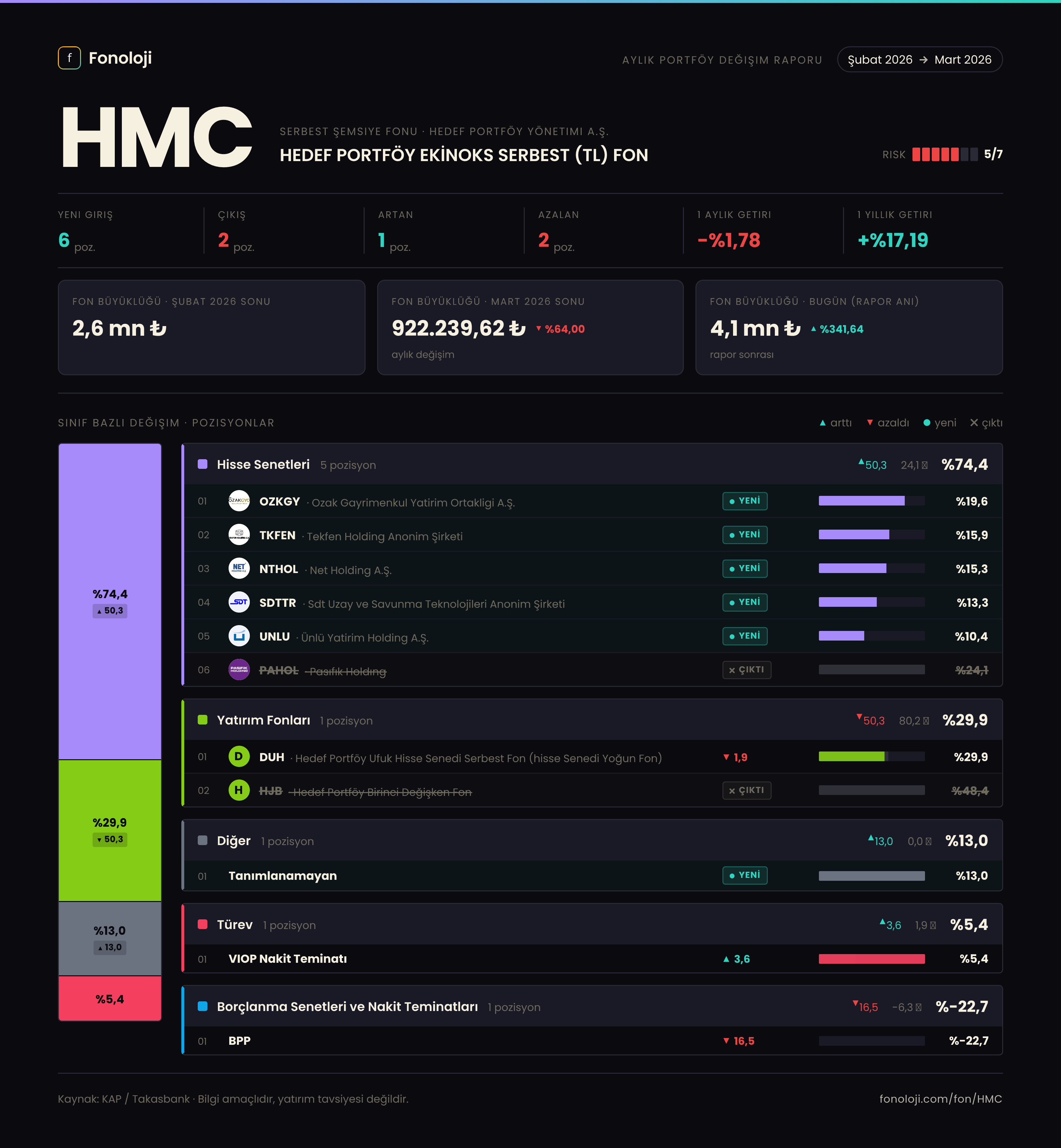The height and width of the screenshot is (1148, 1061).
Task: Click the TKFEN ticker name
Action: point(277,535)
